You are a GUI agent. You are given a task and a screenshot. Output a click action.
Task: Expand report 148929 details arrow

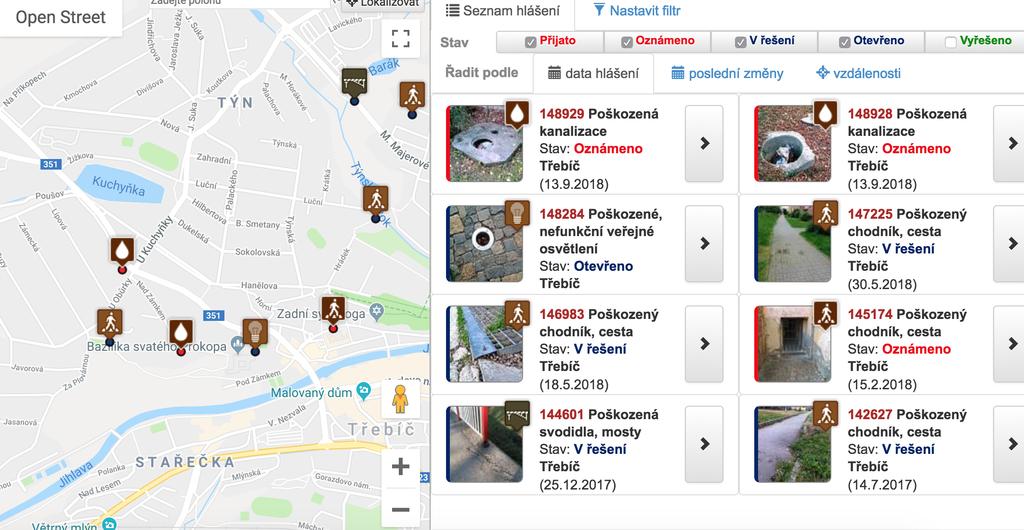(704, 143)
